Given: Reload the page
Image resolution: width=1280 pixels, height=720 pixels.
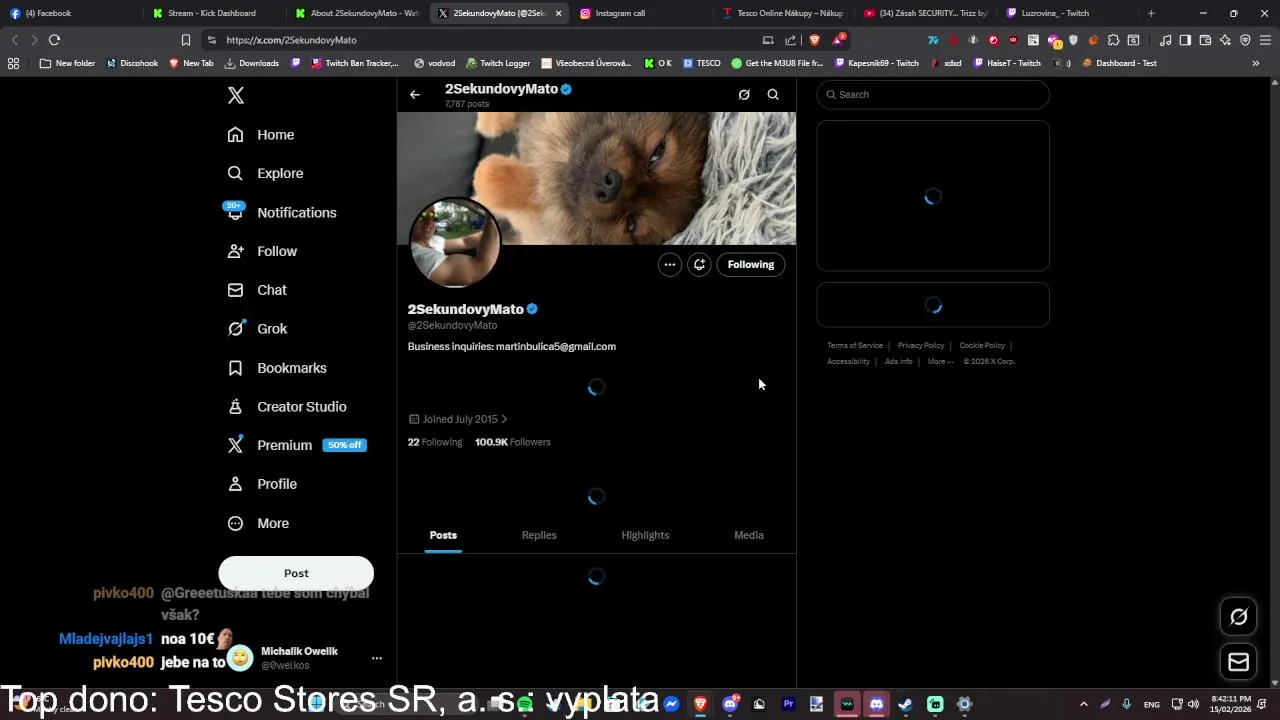Looking at the screenshot, I should (54, 40).
